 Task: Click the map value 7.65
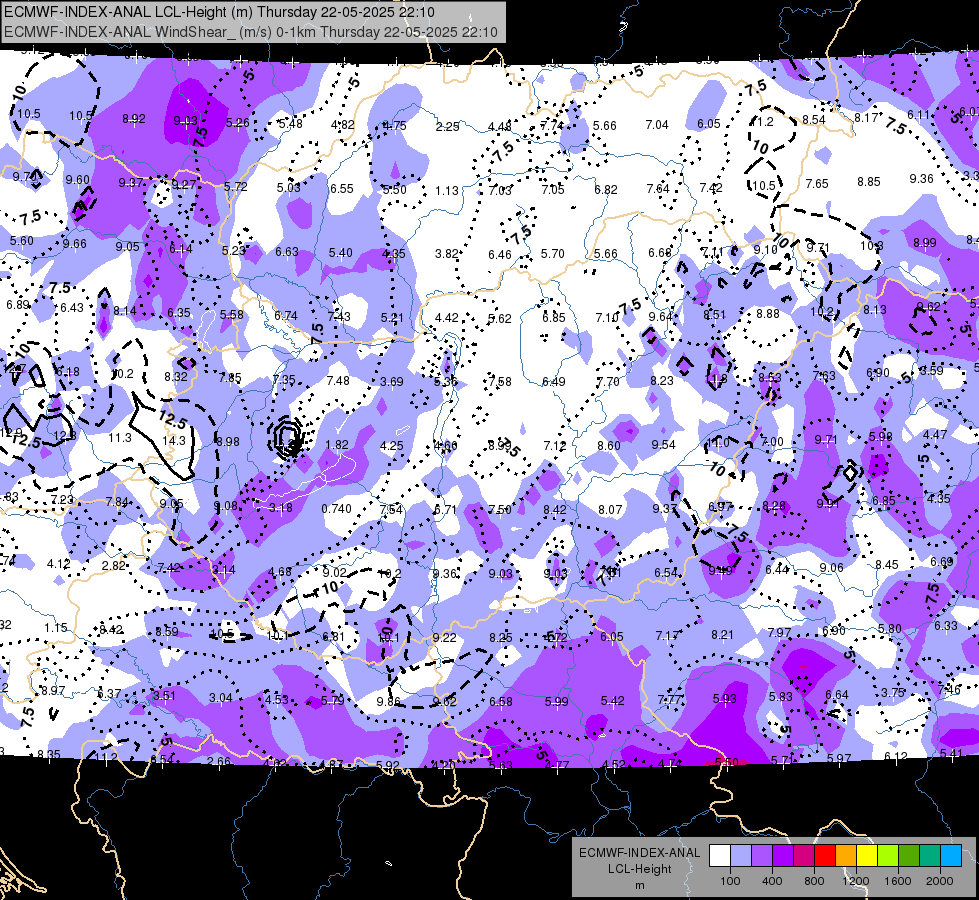coord(817,184)
